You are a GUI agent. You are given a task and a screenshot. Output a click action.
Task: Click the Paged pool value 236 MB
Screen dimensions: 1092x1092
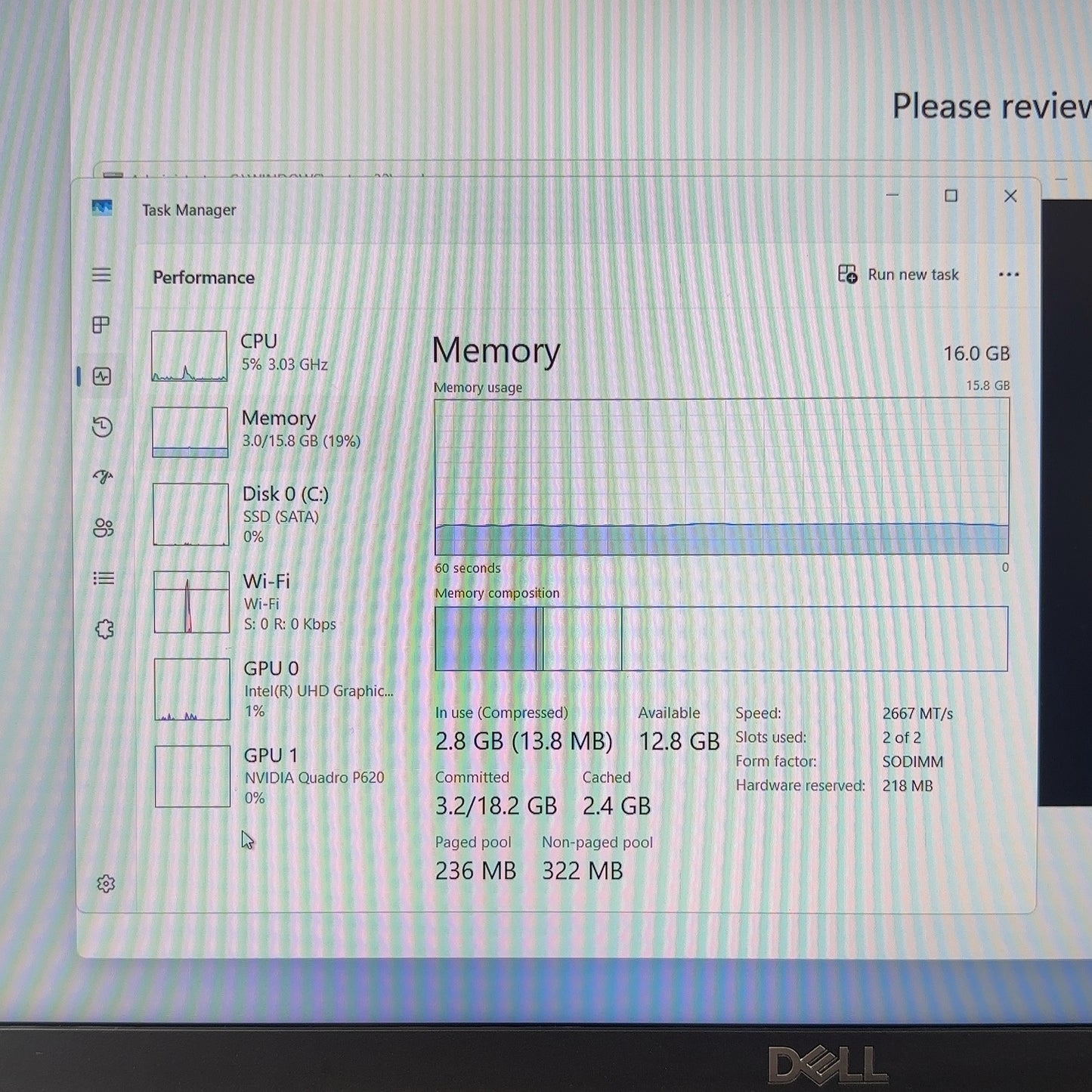(475, 871)
